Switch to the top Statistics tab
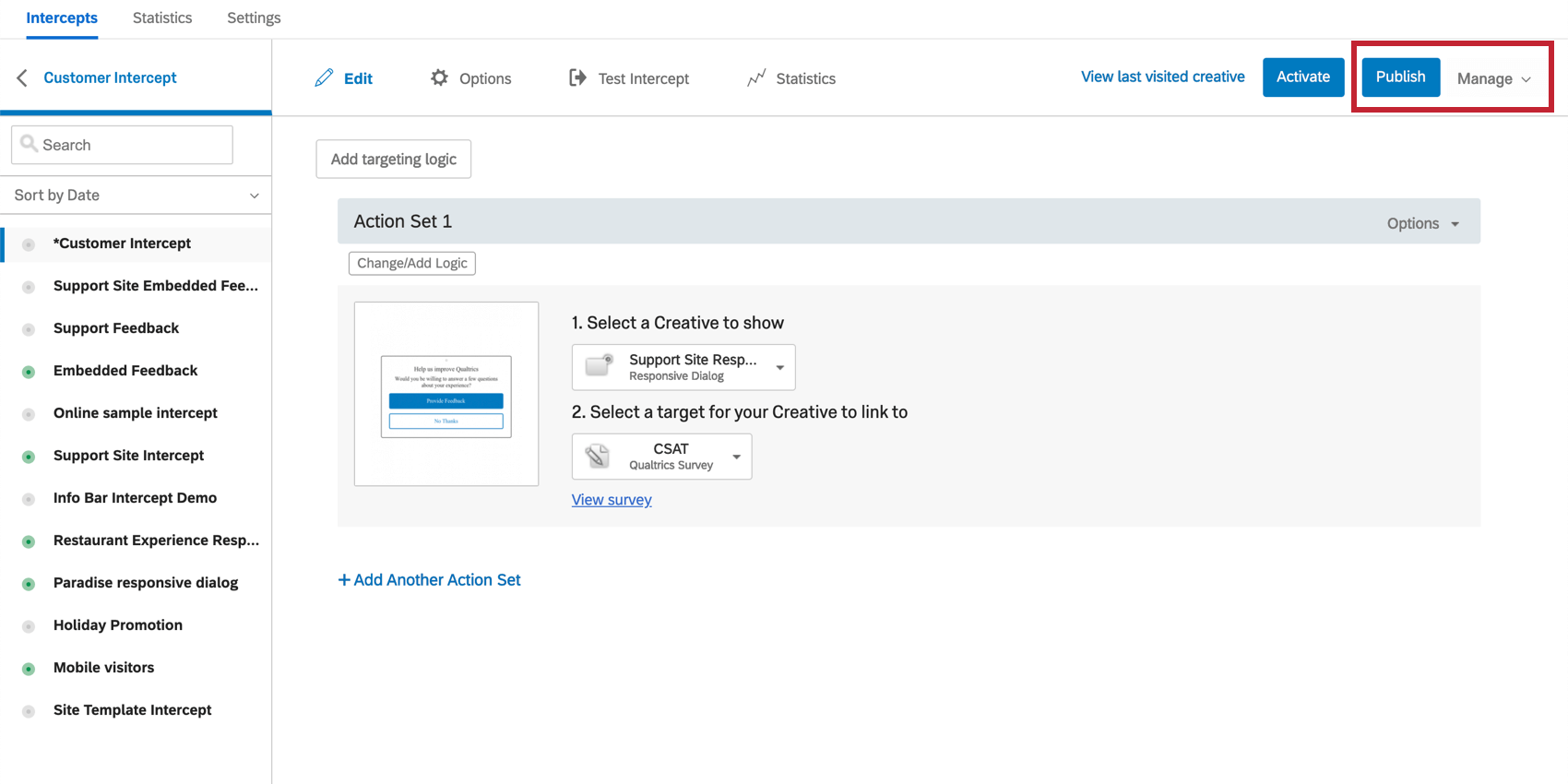The width and height of the screenshot is (1568, 784). (162, 18)
